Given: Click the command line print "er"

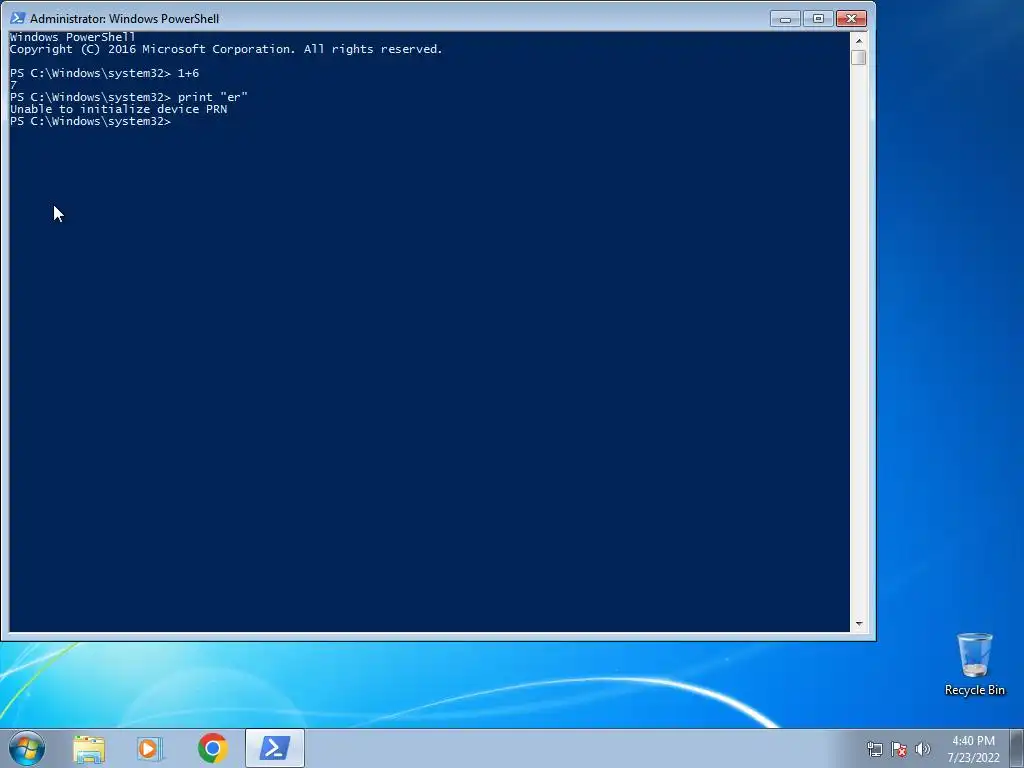Looking at the screenshot, I should (x=213, y=97).
